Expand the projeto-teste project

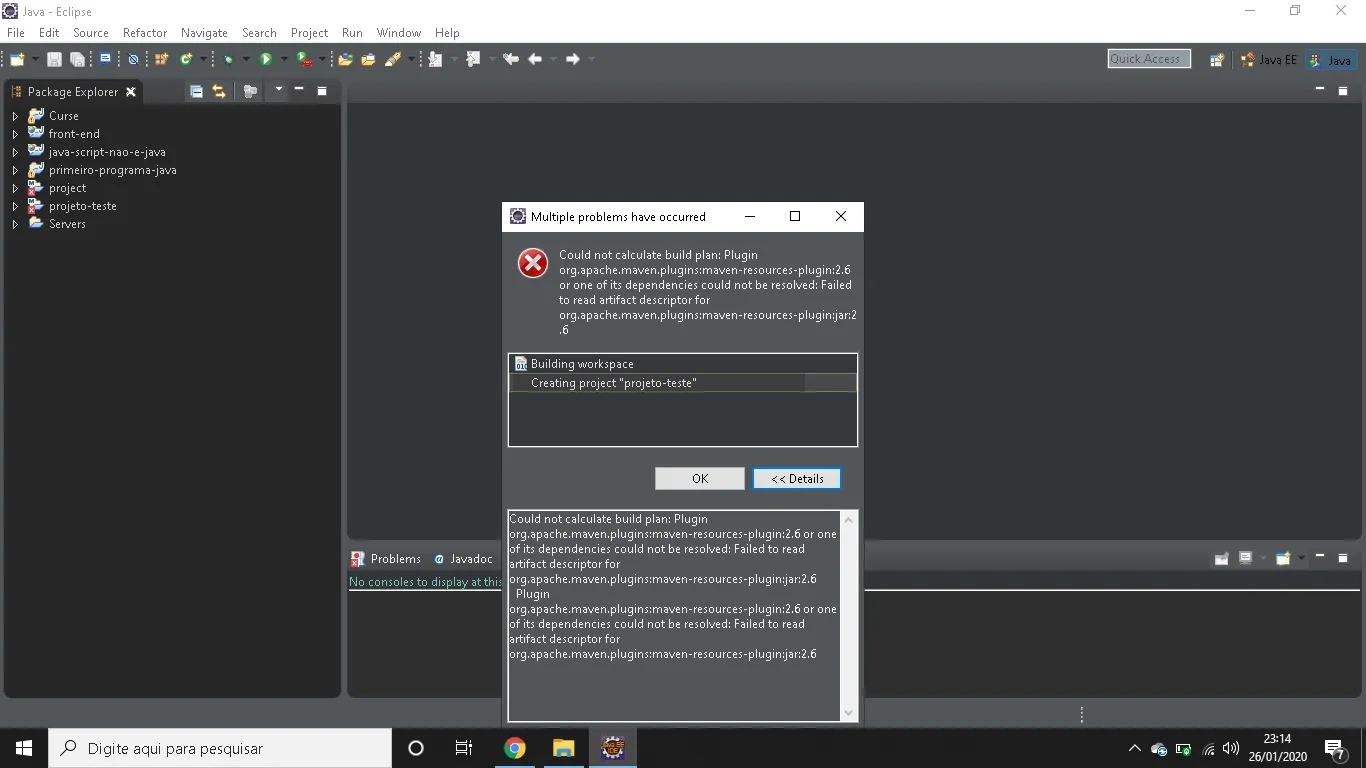tap(15, 206)
